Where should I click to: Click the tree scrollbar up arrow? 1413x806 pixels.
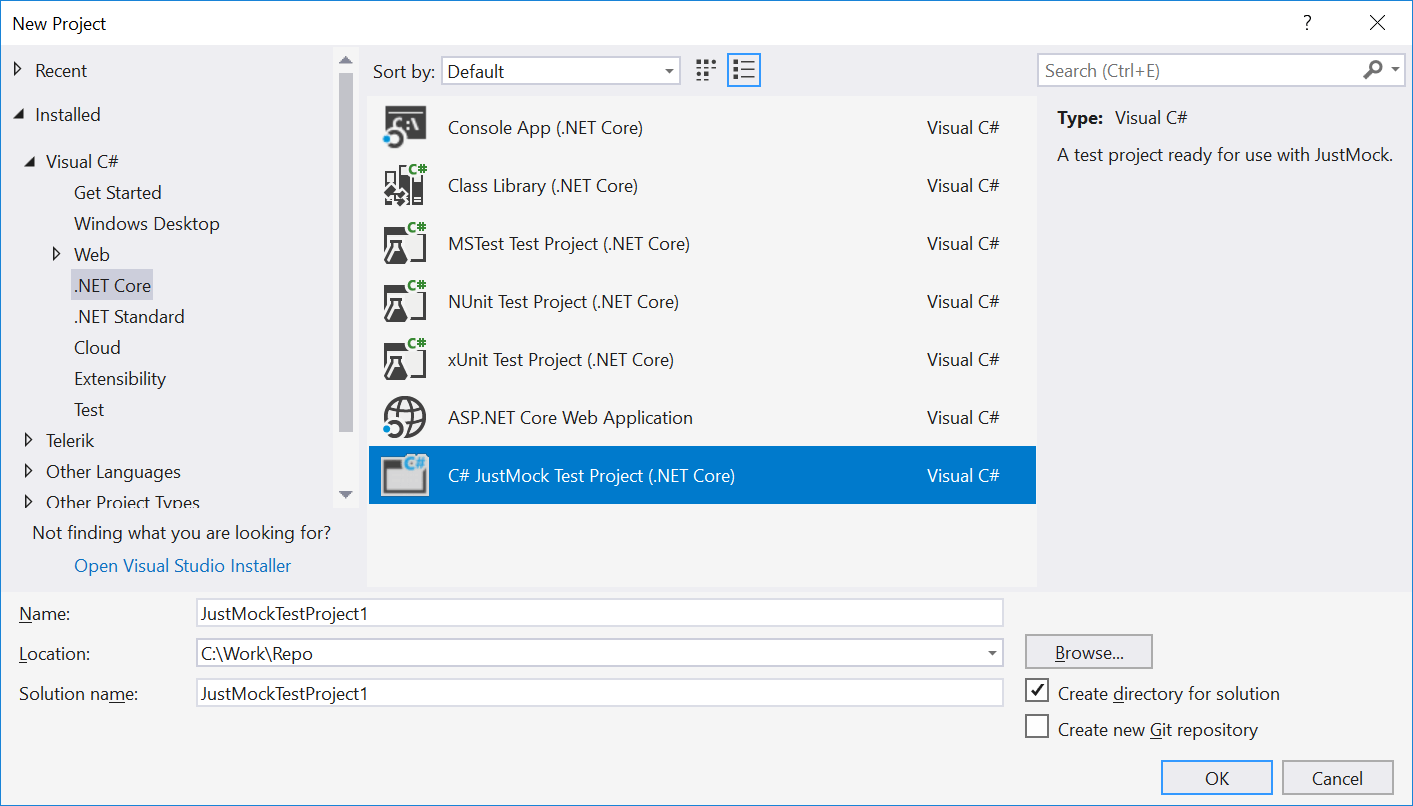(x=346, y=60)
